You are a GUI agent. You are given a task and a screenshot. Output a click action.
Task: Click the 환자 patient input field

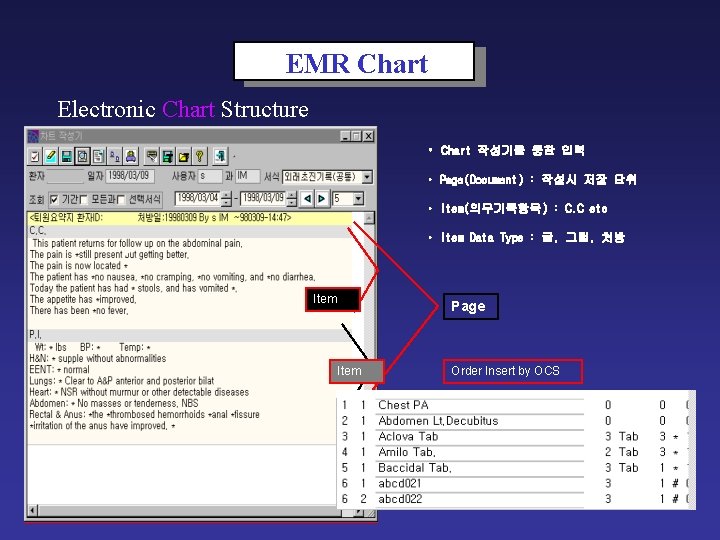[x=65, y=176]
